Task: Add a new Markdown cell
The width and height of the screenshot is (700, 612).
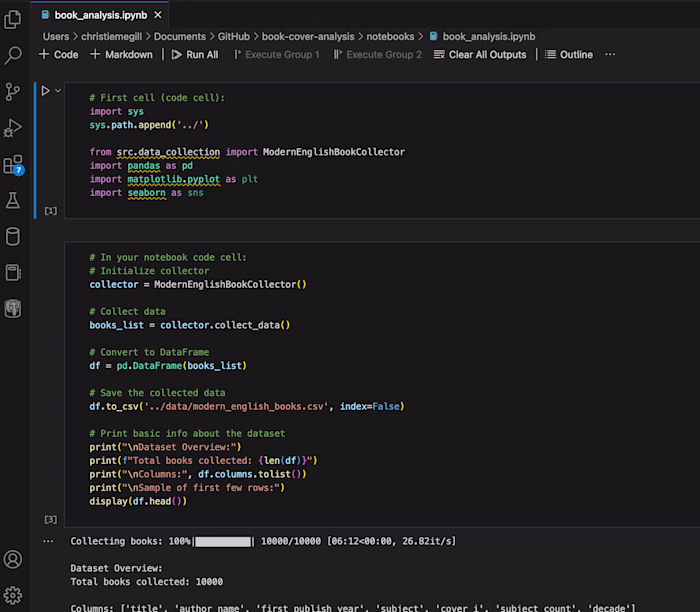Action: (x=121, y=54)
